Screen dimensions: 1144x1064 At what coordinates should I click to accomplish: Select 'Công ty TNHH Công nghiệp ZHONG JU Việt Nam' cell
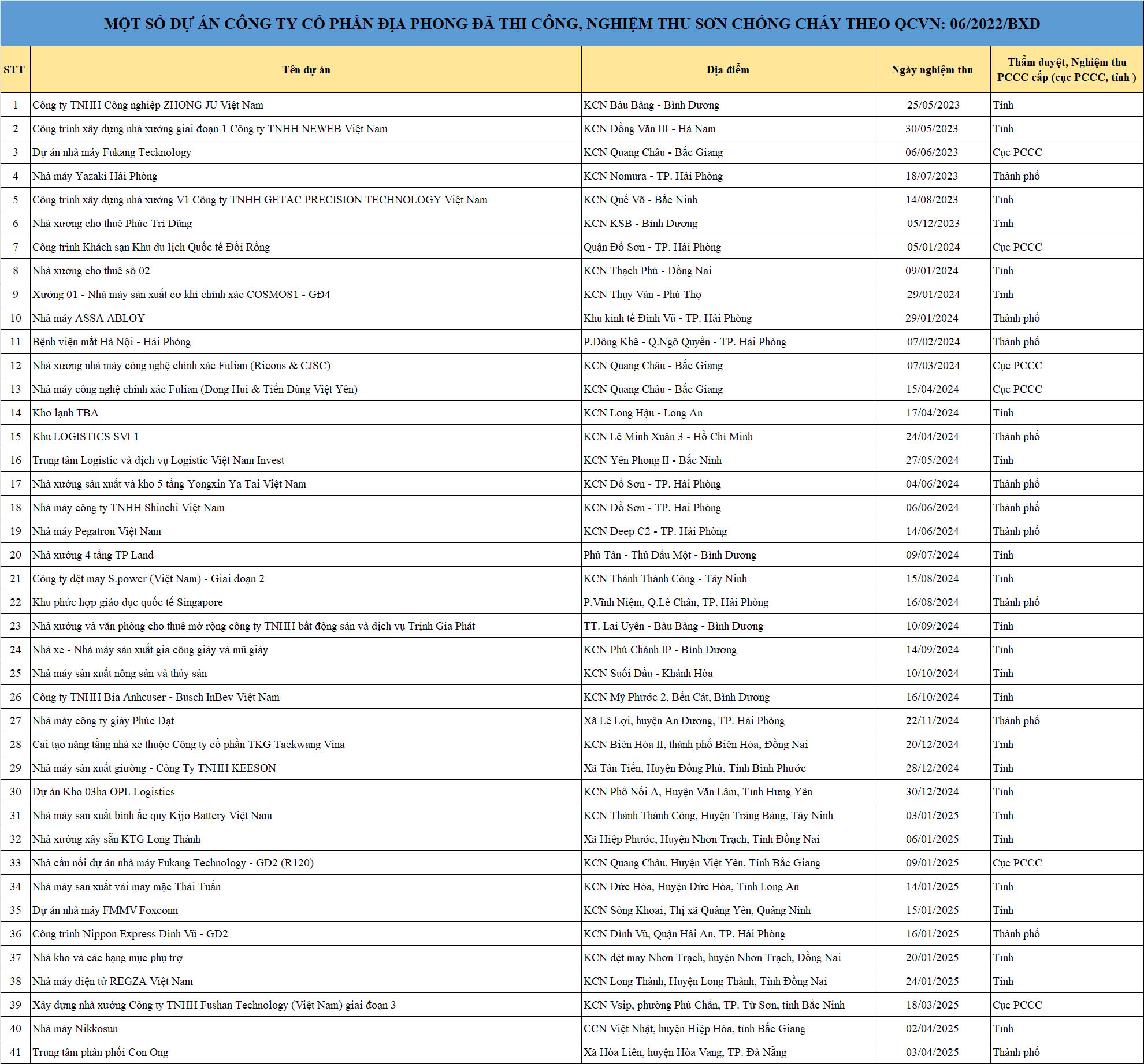pos(306,105)
